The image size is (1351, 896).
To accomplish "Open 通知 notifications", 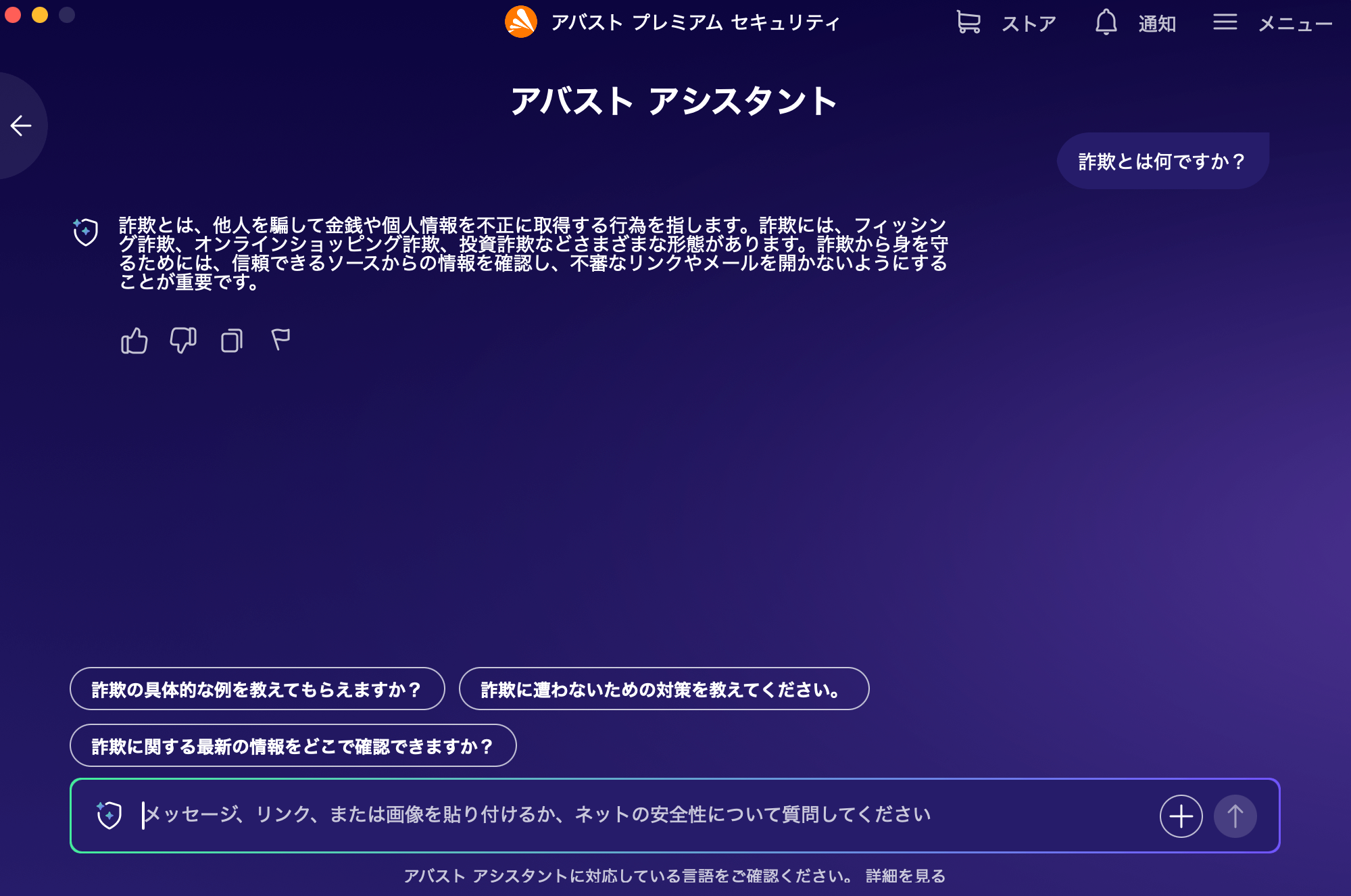I will pyautogui.click(x=1157, y=24).
